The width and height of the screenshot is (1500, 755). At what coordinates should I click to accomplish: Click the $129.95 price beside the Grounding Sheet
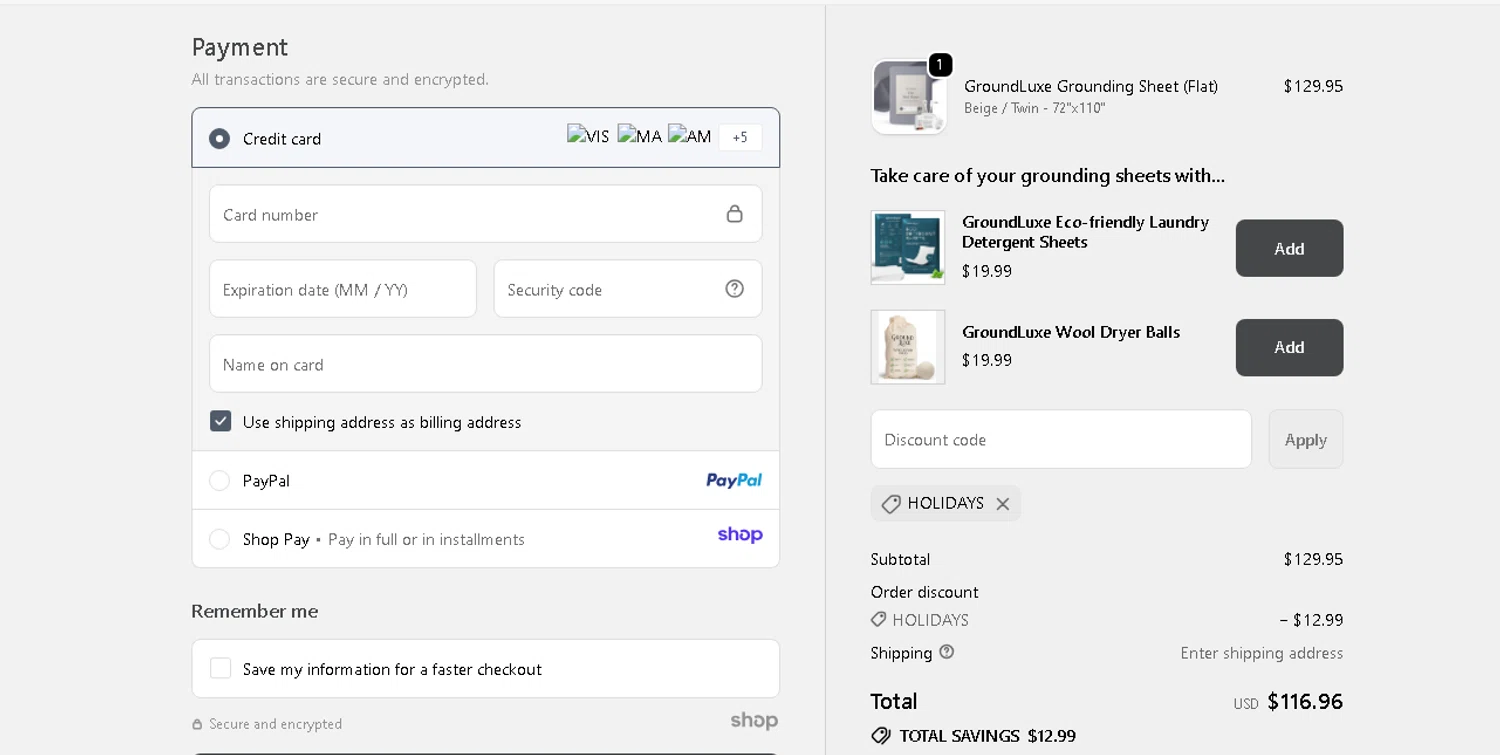(1313, 86)
